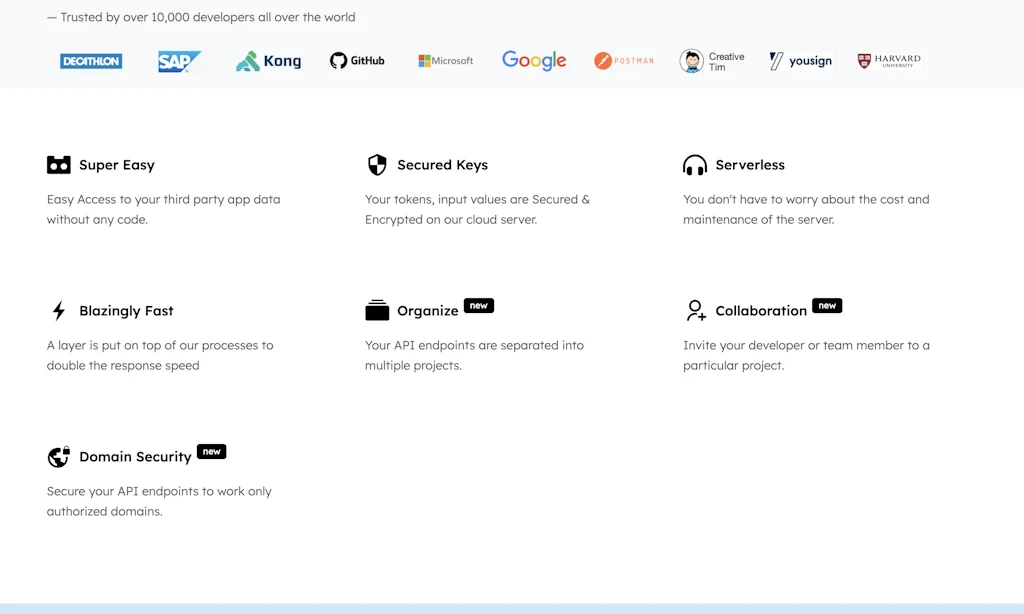Select the Postman logo
1024x614 pixels.
tap(624, 60)
